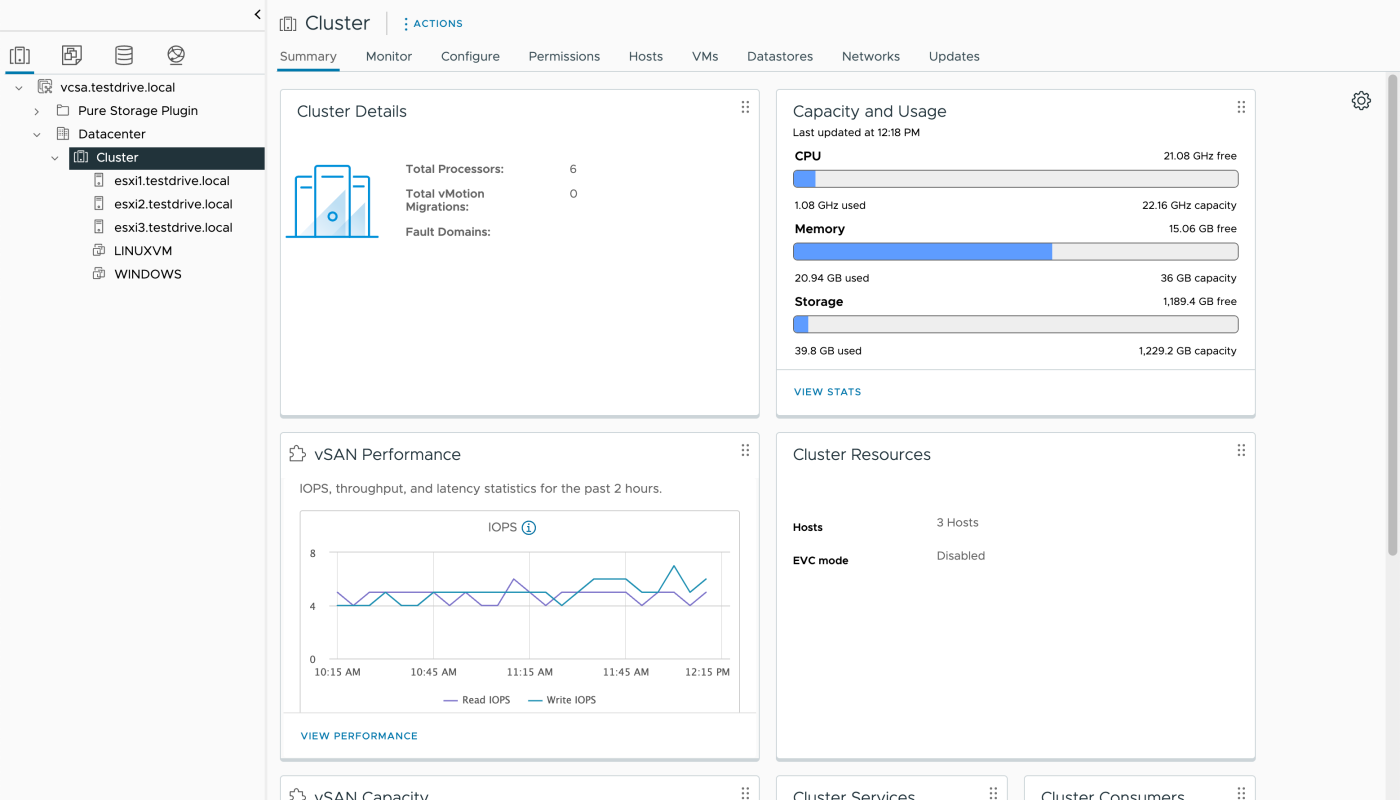
Task: Click the Capacity and Usage card drag handle
Action: (1241, 108)
